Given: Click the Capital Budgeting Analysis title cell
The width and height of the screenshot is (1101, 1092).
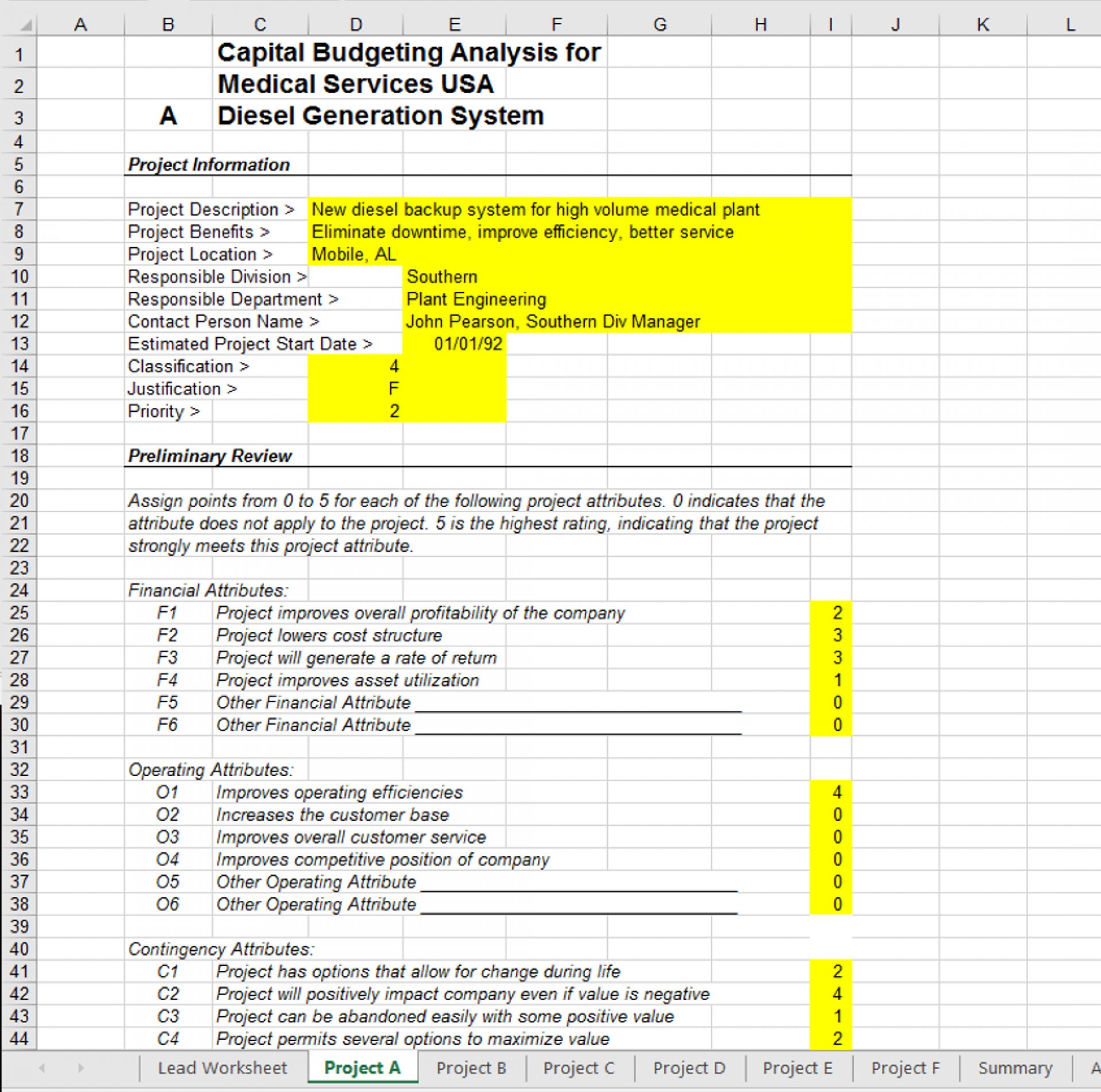Looking at the screenshot, I should pyautogui.click(x=409, y=52).
